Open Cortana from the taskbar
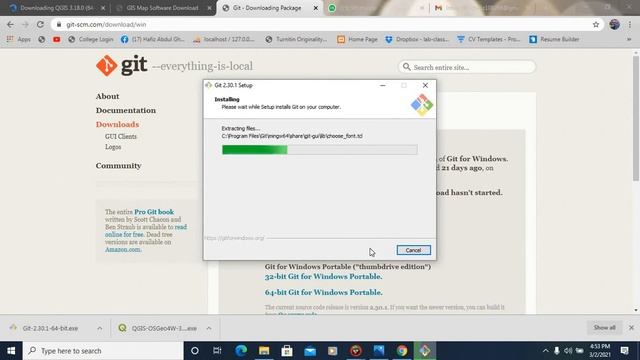 tap(195, 351)
